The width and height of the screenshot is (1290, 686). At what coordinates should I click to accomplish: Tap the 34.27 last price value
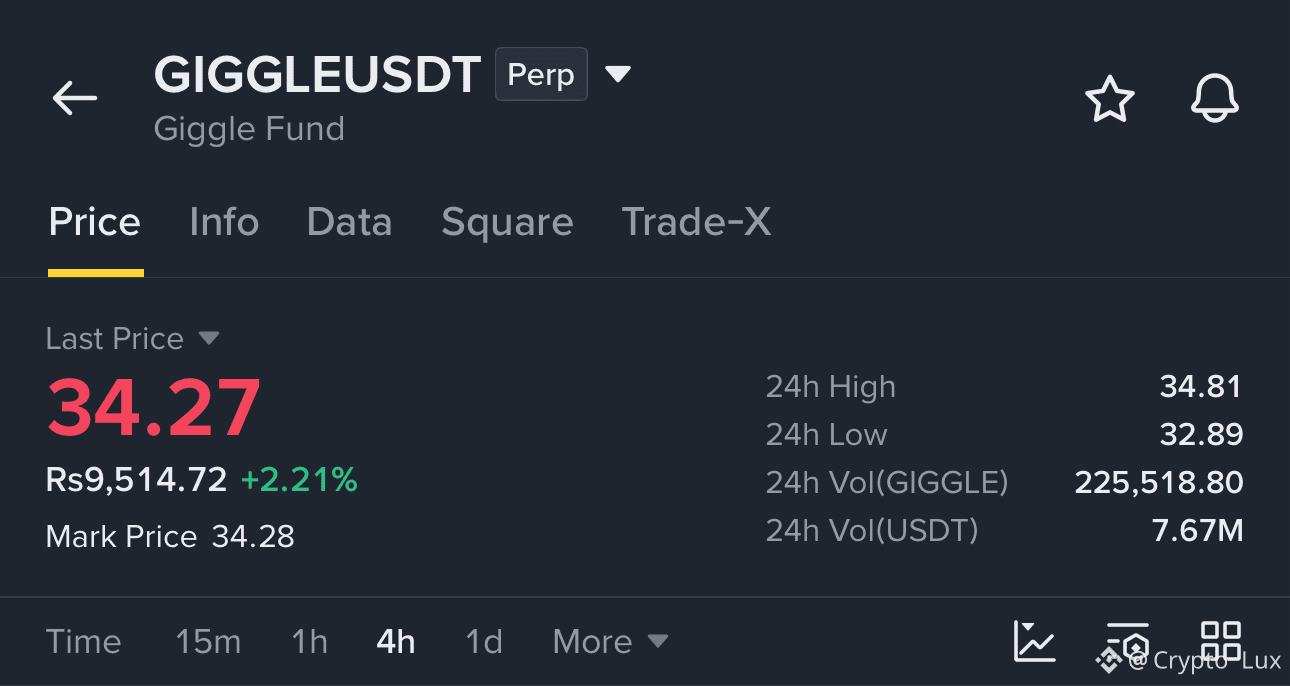point(154,408)
